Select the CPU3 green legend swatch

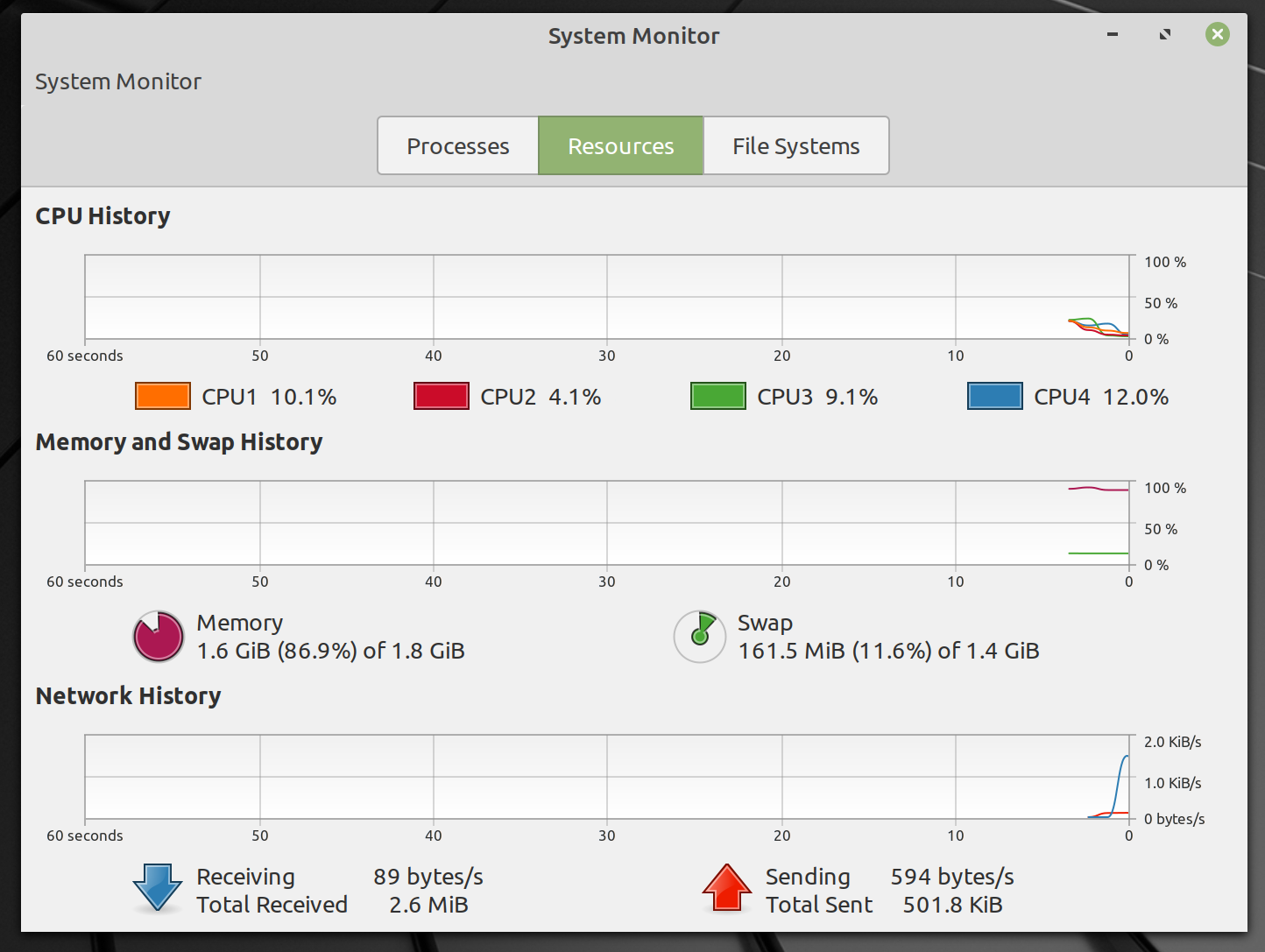pos(718,396)
